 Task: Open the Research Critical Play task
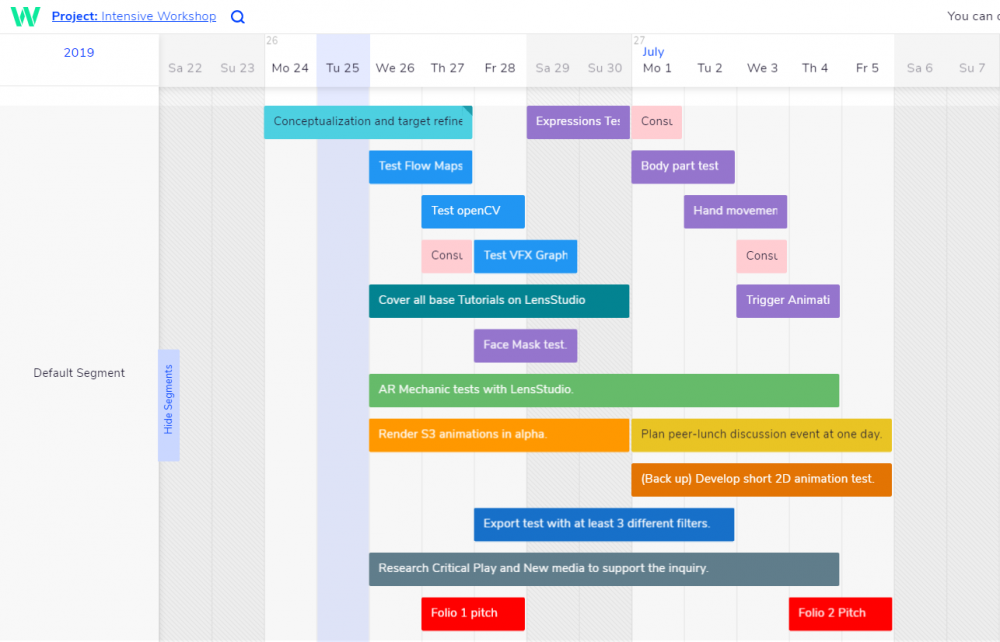(603, 569)
